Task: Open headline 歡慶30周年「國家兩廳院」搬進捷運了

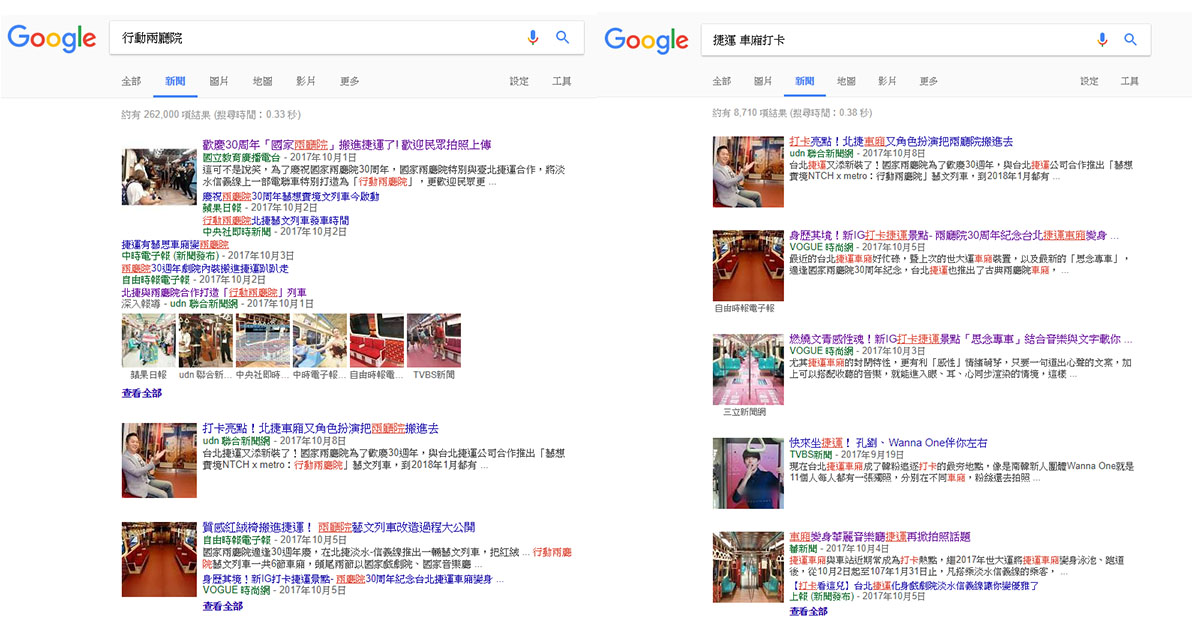Action: click(x=347, y=145)
